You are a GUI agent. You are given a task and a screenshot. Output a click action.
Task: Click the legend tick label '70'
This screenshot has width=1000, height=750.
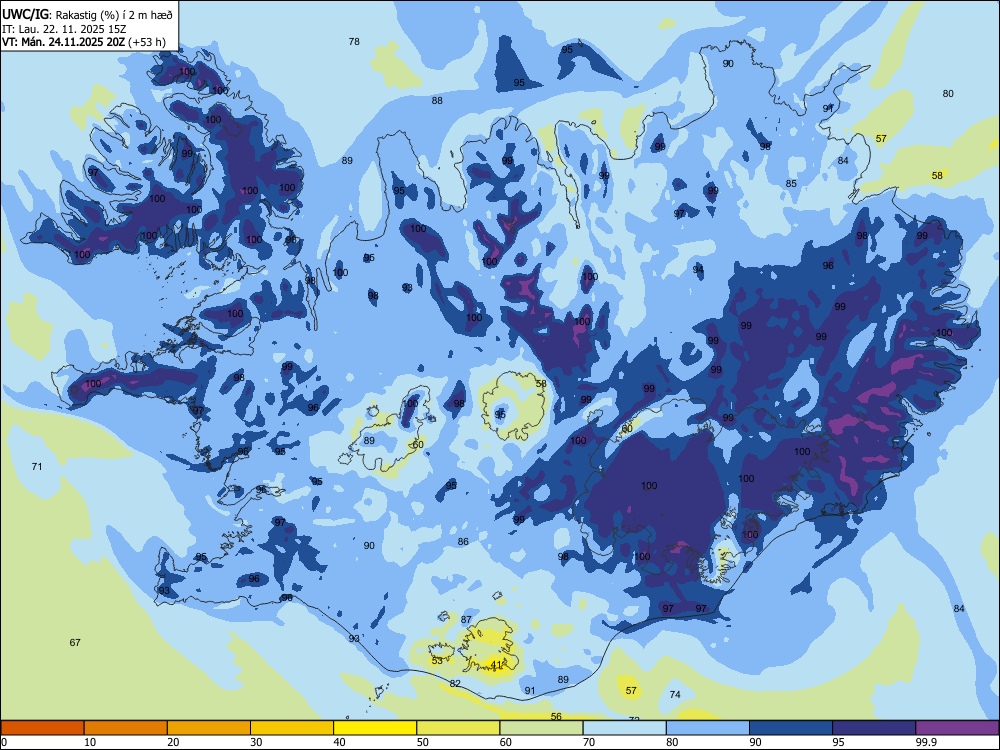(x=589, y=742)
